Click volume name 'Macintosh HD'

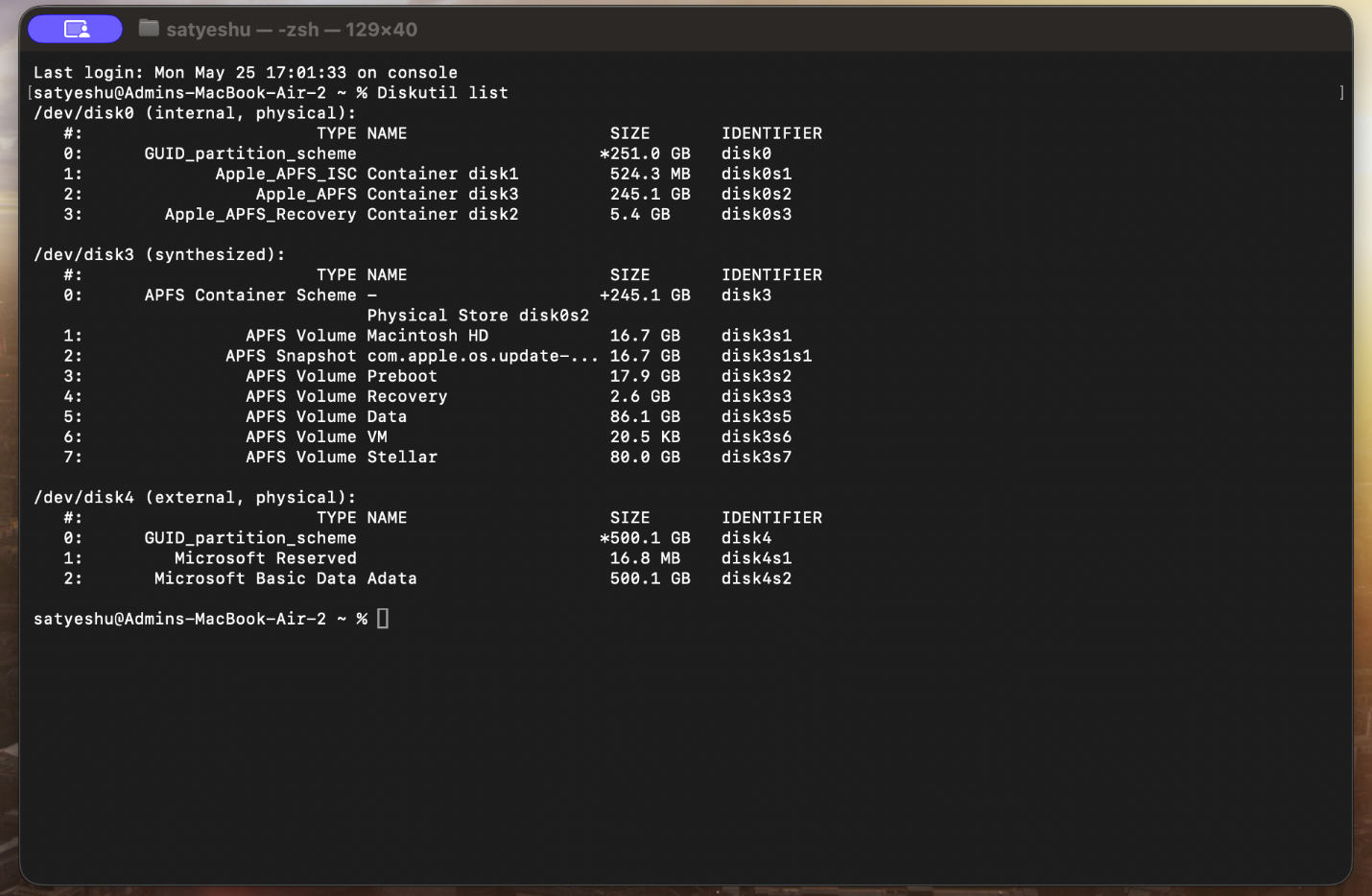point(427,335)
